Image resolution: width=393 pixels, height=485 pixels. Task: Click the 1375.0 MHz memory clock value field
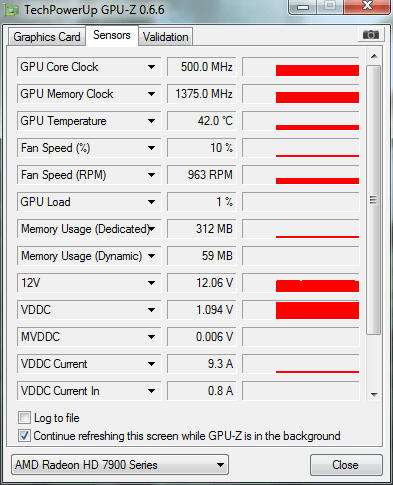click(x=202, y=94)
